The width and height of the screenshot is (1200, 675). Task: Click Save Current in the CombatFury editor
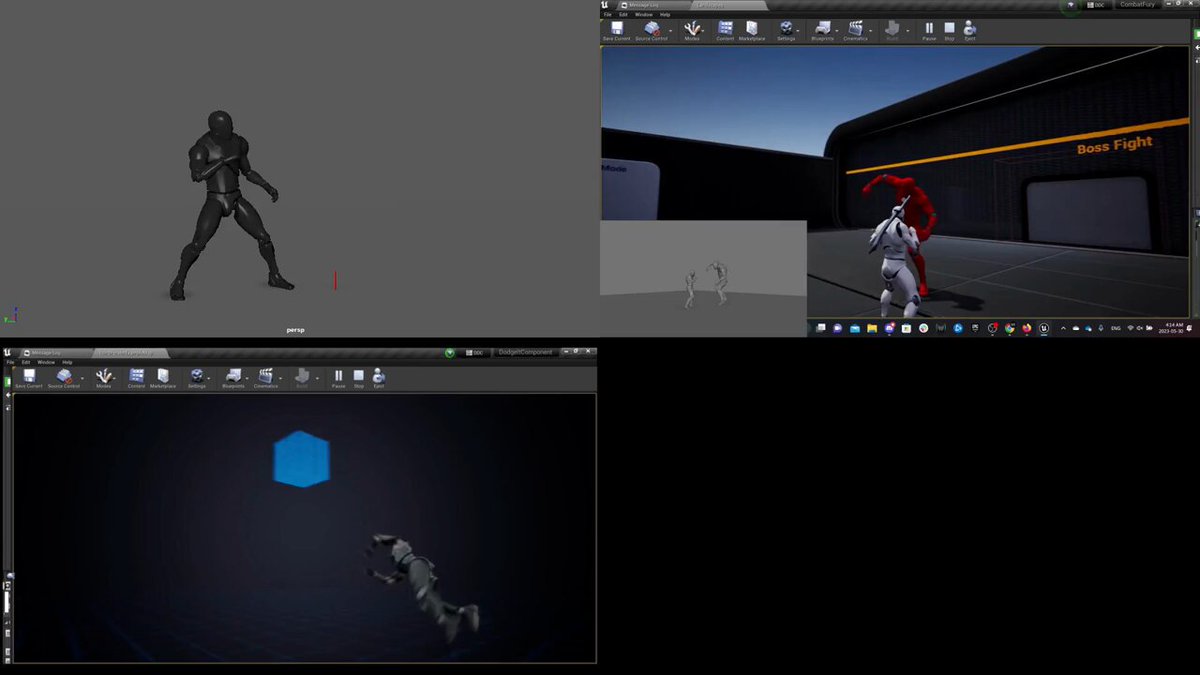616,31
